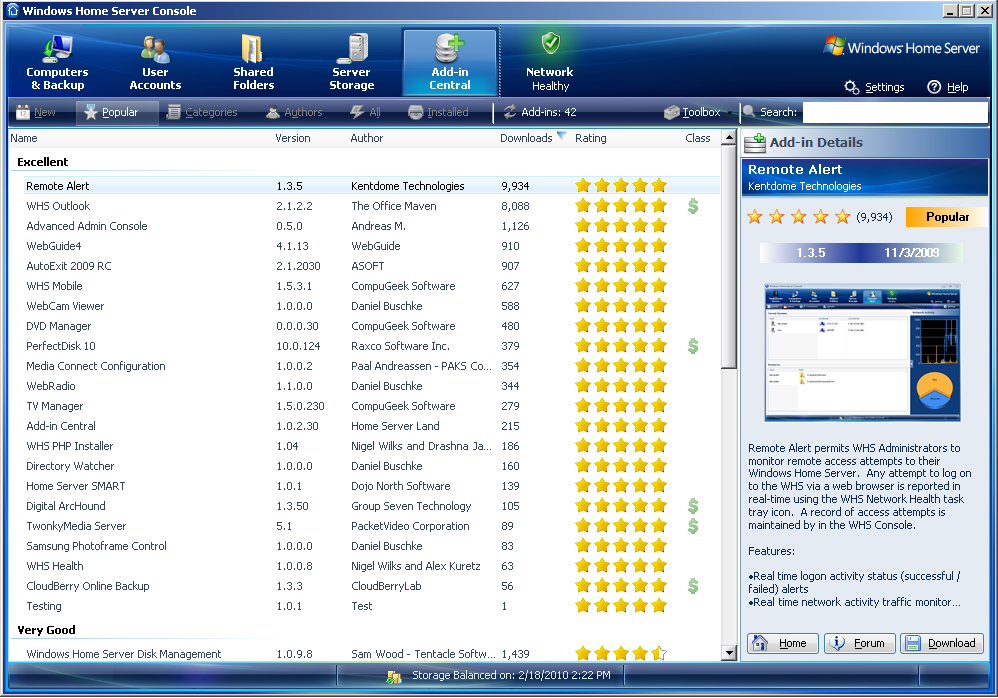The width and height of the screenshot is (998, 698).
Task: Click the dollar icon for PerfectDisk 10
Action: pyautogui.click(x=693, y=346)
